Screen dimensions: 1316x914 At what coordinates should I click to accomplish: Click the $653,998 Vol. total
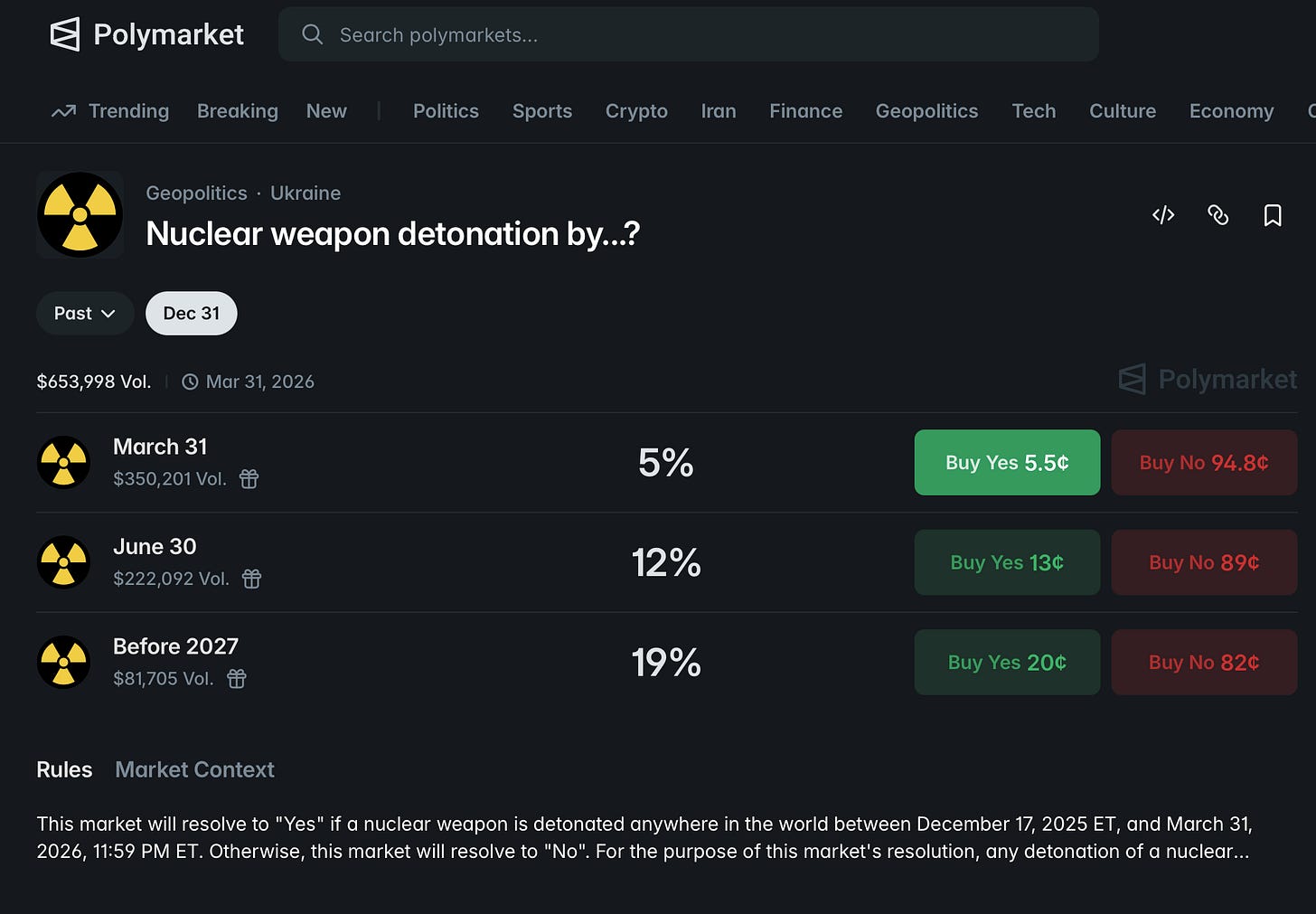click(94, 382)
